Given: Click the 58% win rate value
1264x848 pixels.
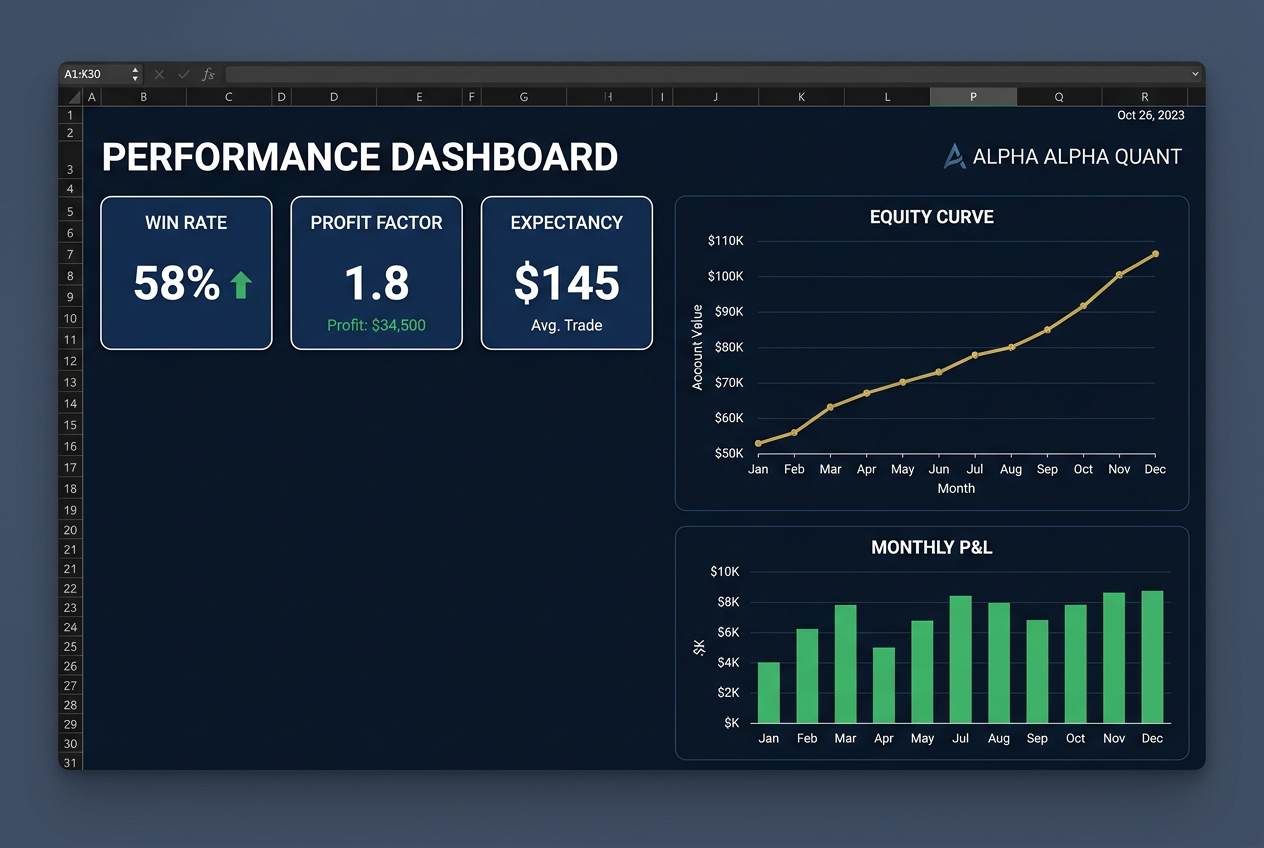Looking at the screenshot, I should pyautogui.click(x=177, y=284).
